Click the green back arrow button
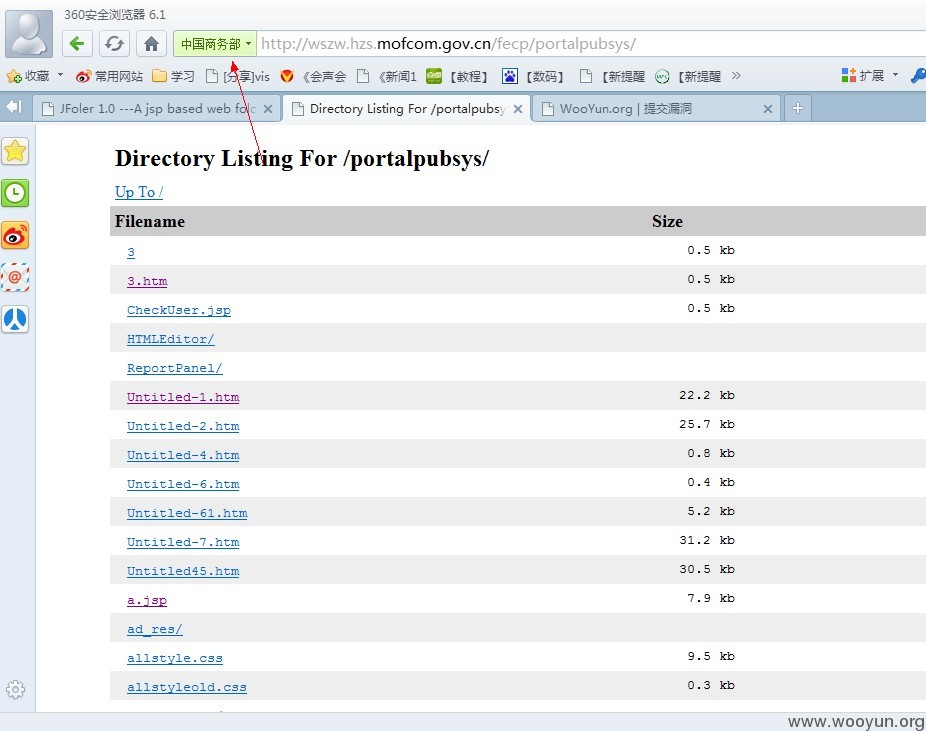Viewport: 926px width, 731px height. click(77, 44)
